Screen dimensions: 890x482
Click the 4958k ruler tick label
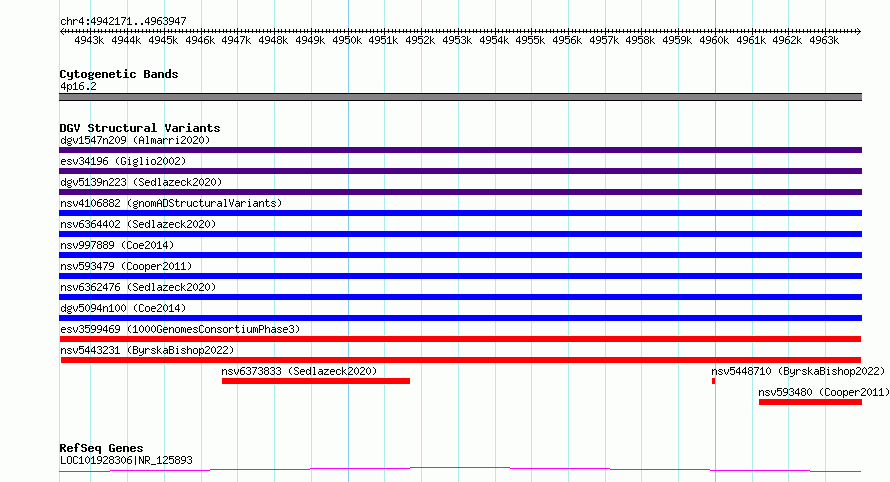pos(640,40)
